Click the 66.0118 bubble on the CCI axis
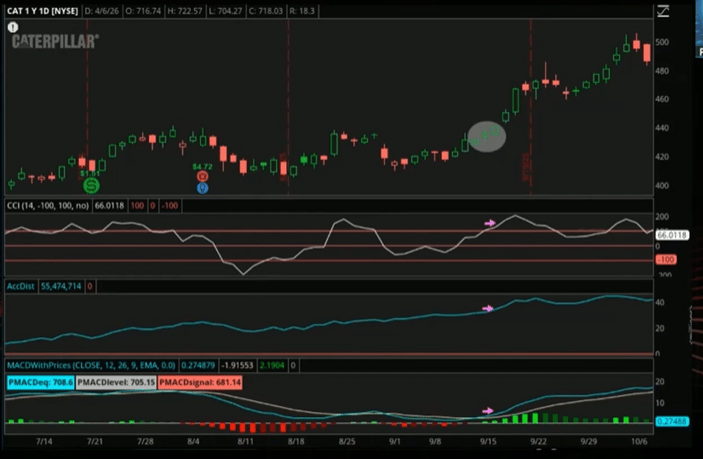The height and width of the screenshot is (459, 703). point(672,235)
